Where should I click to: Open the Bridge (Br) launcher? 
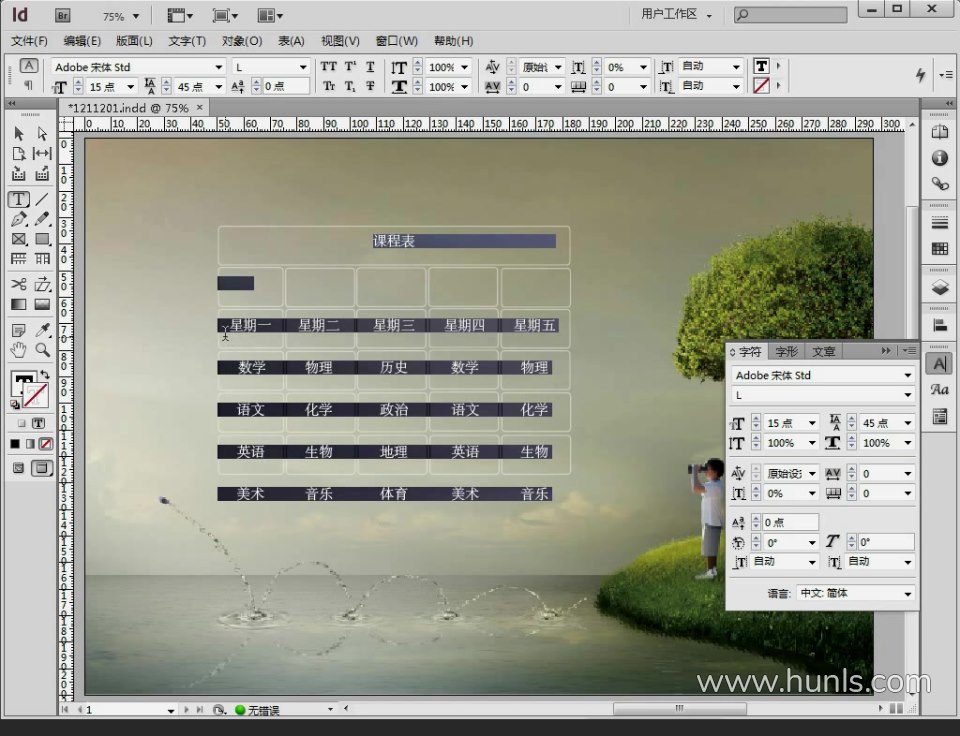(x=62, y=16)
